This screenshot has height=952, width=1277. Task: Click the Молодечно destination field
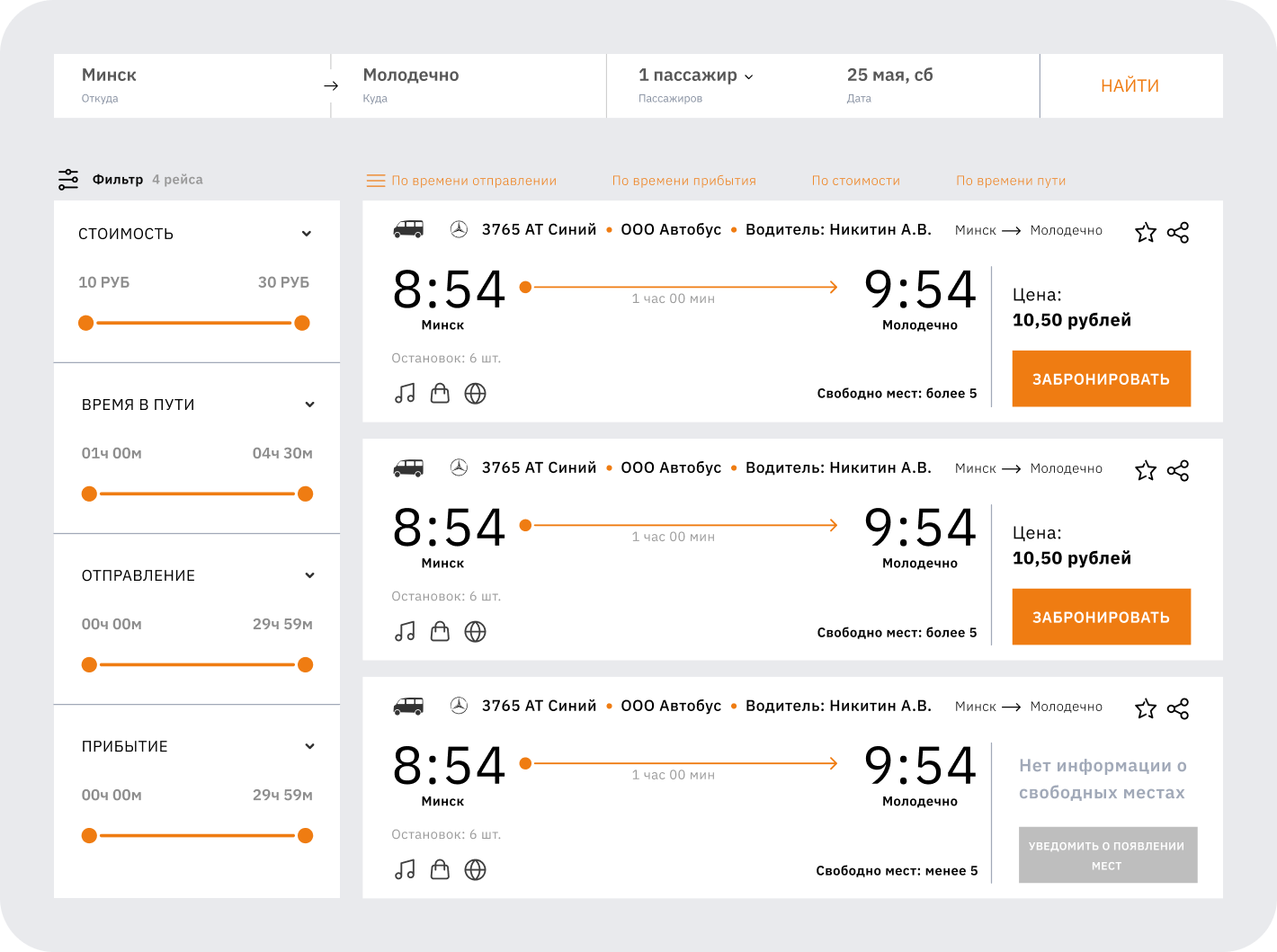point(468,85)
